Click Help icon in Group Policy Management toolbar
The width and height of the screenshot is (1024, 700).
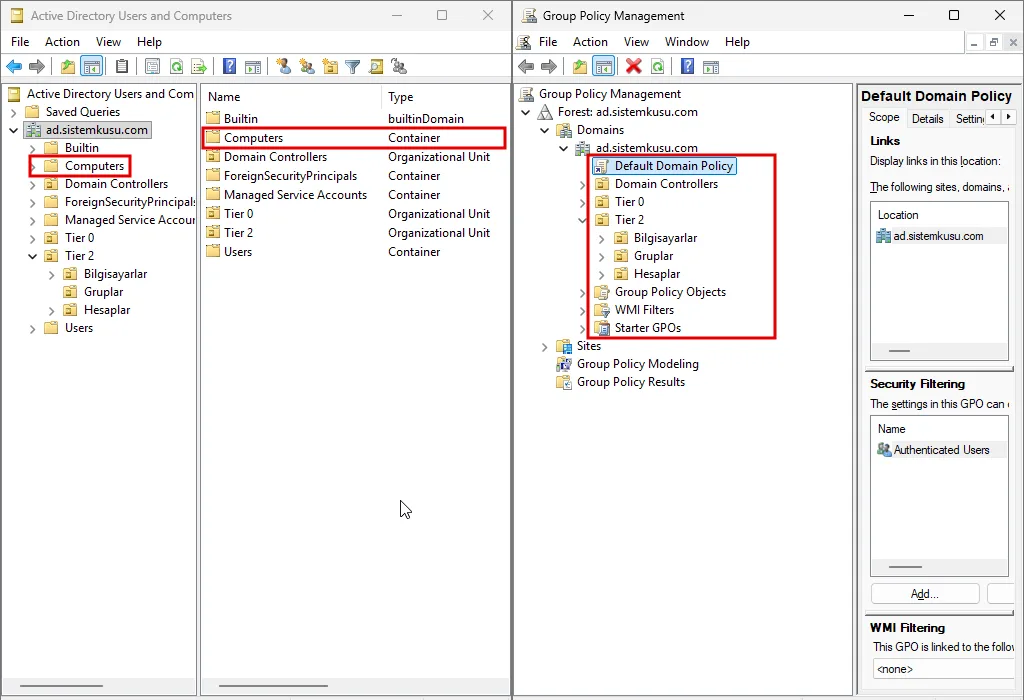tap(688, 66)
